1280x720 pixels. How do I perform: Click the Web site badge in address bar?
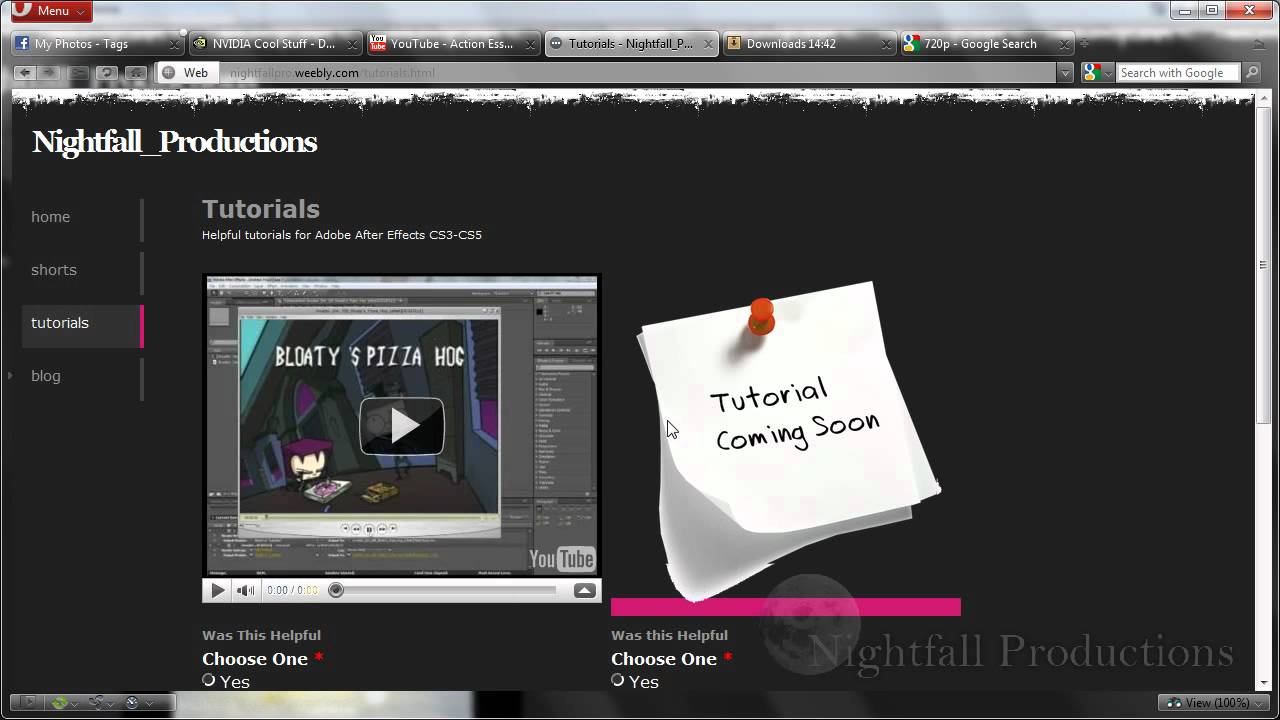pyautogui.click(x=187, y=73)
